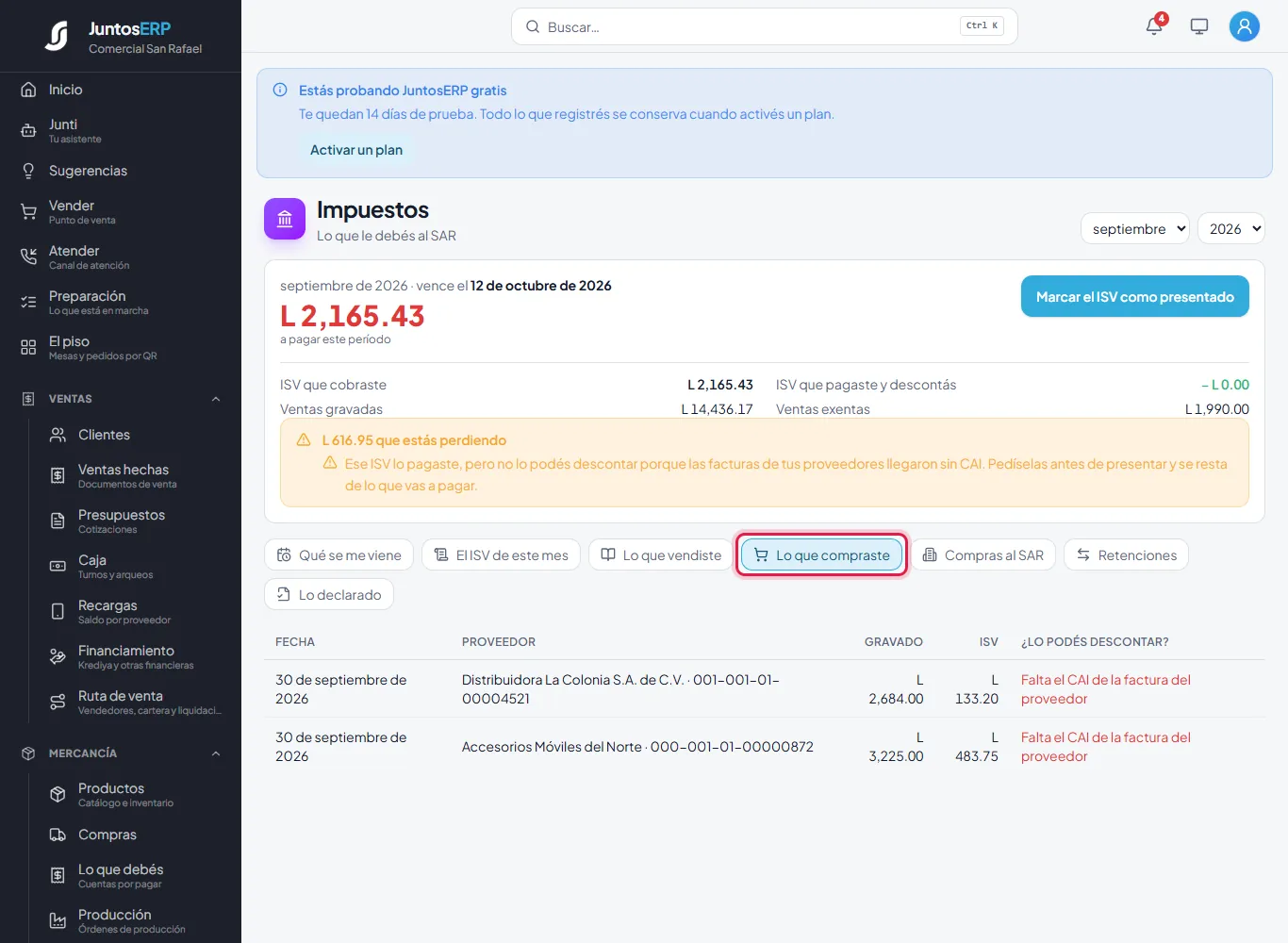The height and width of the screenshot is (943, 1288).
Task: Click the Vender cart icon in sidebar
Action: click(28, 212)
